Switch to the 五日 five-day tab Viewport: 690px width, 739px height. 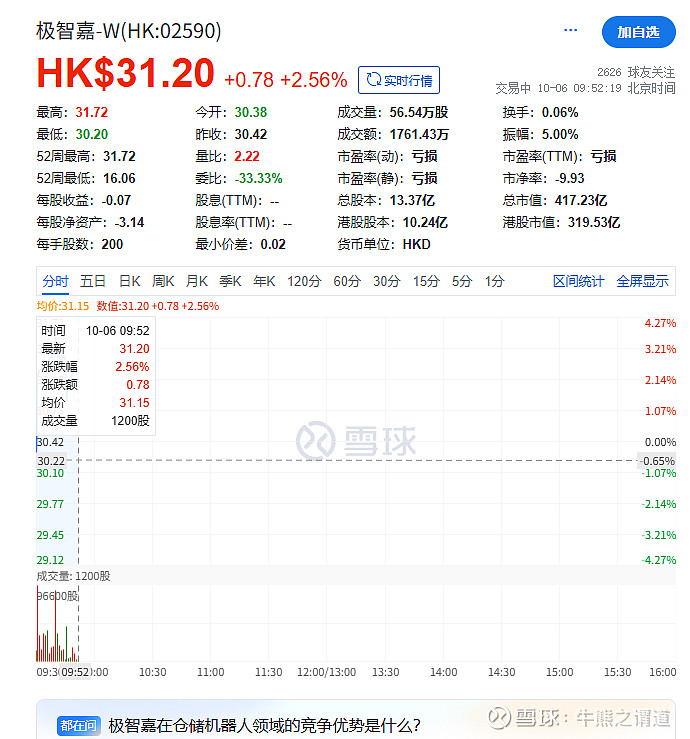[x=92, y=281]
